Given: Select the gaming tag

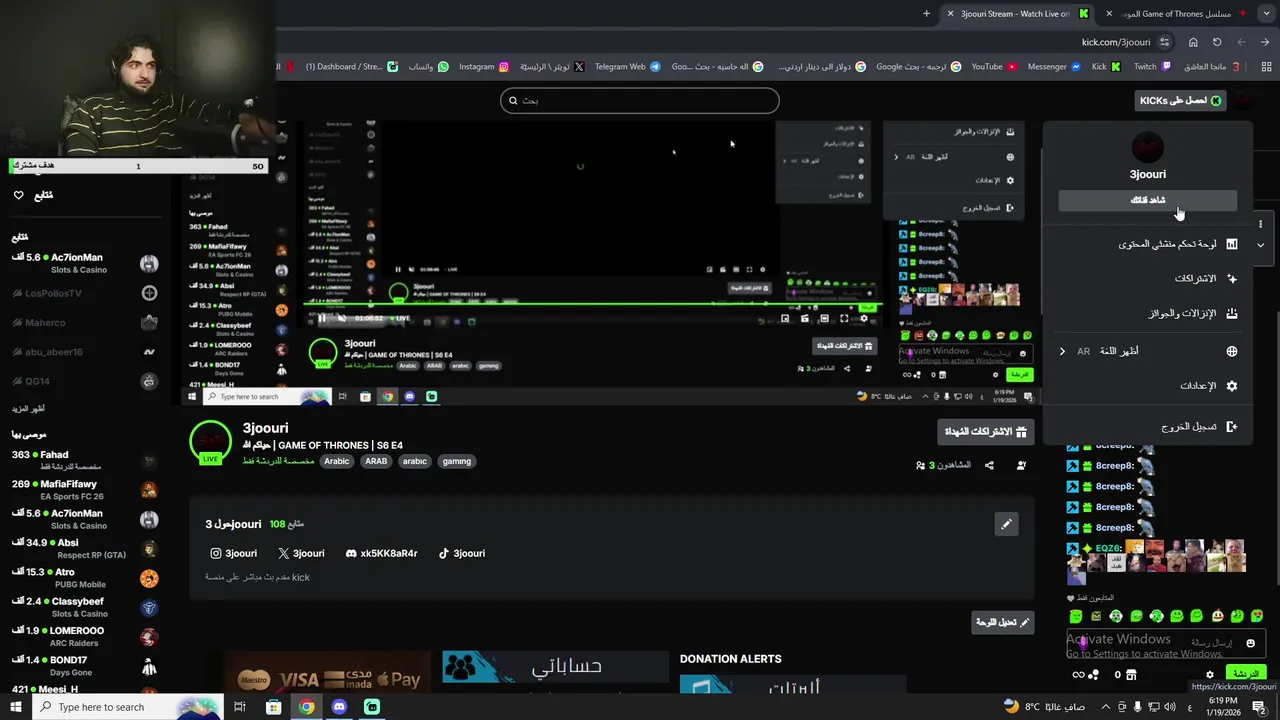Looking at the screenshot, I should coord(457,461).
